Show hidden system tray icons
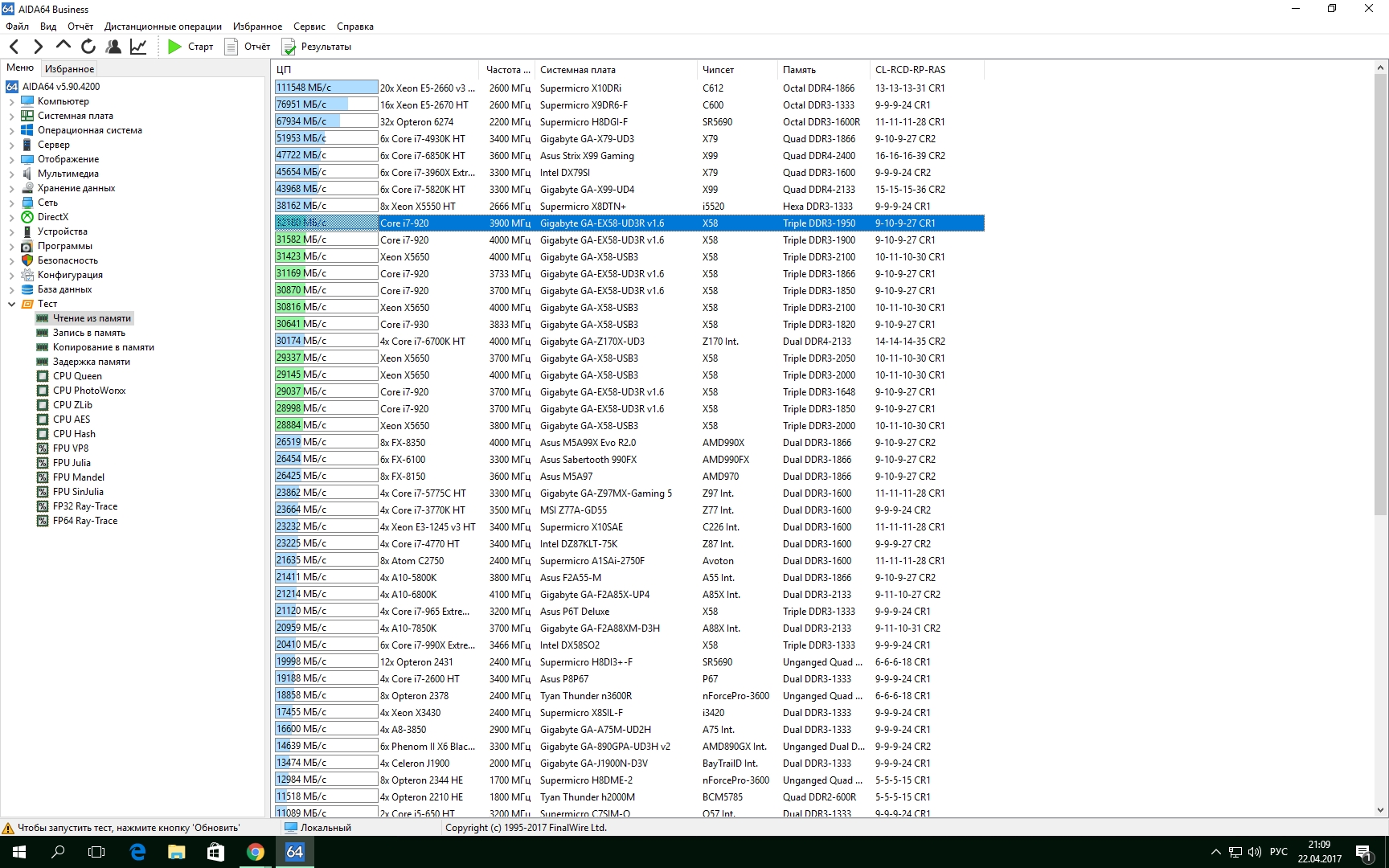Viewport: 1389px width, 868px height. click(1215, 852)
